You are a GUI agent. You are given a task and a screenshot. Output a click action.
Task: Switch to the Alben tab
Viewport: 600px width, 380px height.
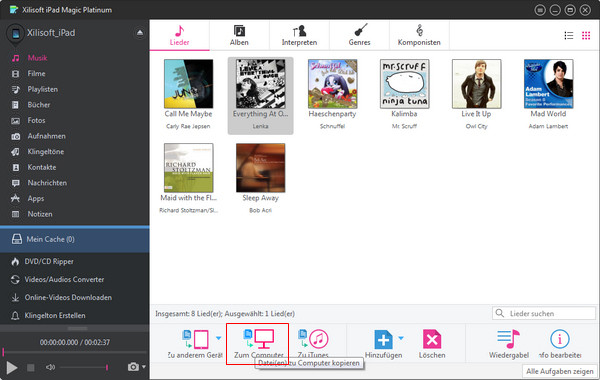(239, 36)
